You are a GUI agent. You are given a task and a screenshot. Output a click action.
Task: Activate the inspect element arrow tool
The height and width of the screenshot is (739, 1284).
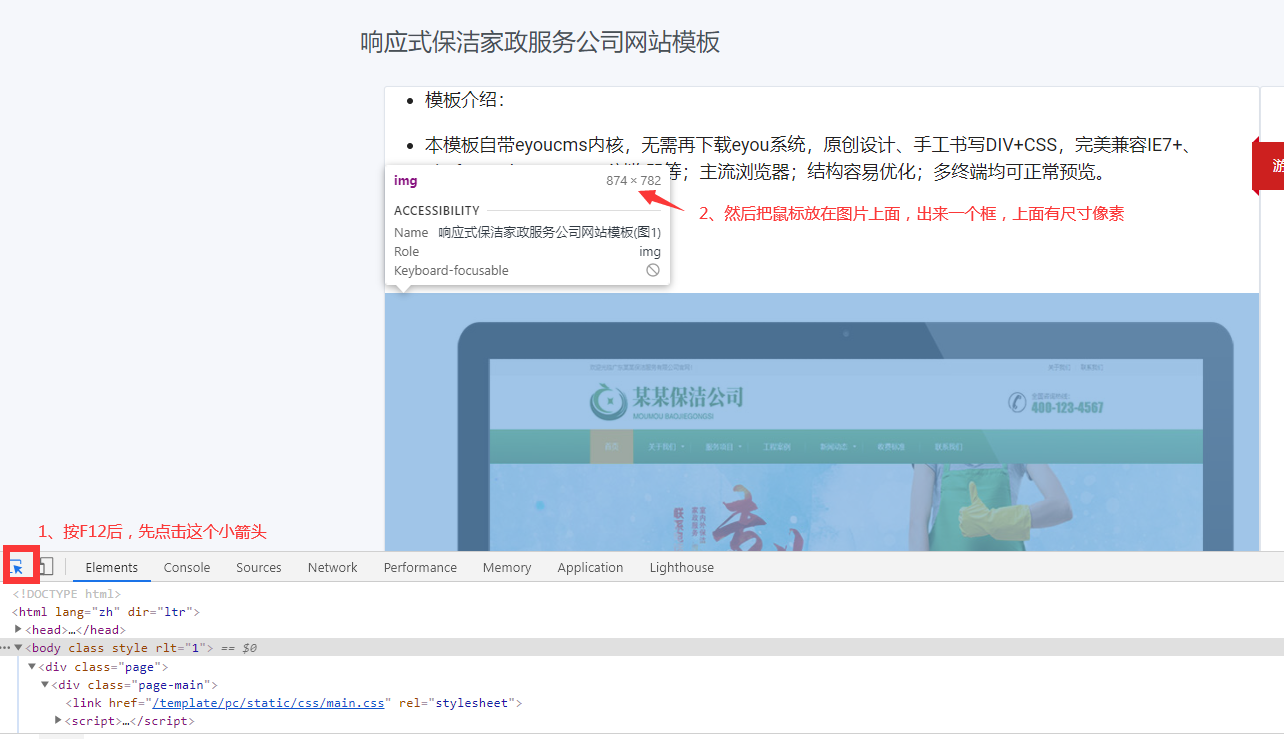17,567
